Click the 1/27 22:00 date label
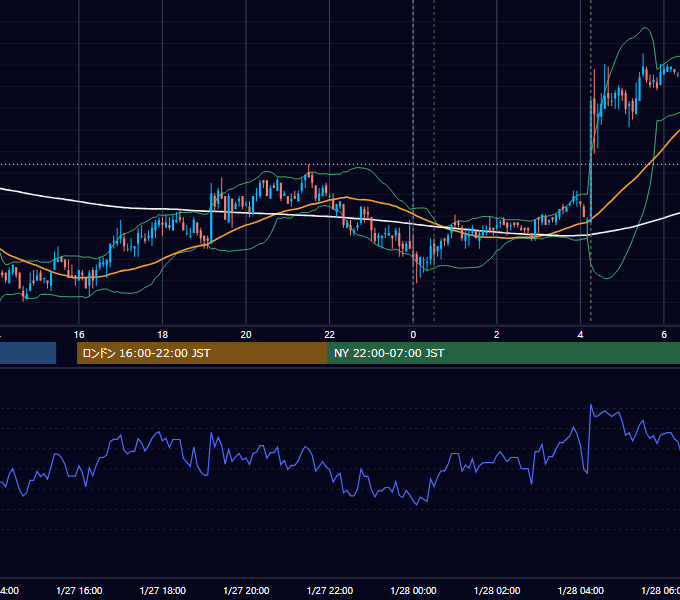 [330, 590]
